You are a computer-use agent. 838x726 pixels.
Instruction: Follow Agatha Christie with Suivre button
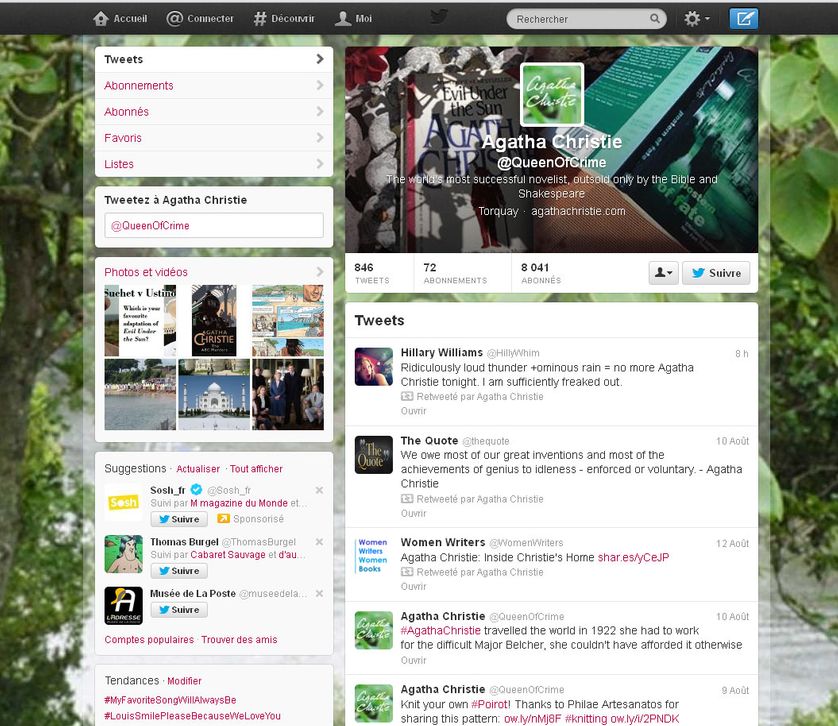point(716,273)
